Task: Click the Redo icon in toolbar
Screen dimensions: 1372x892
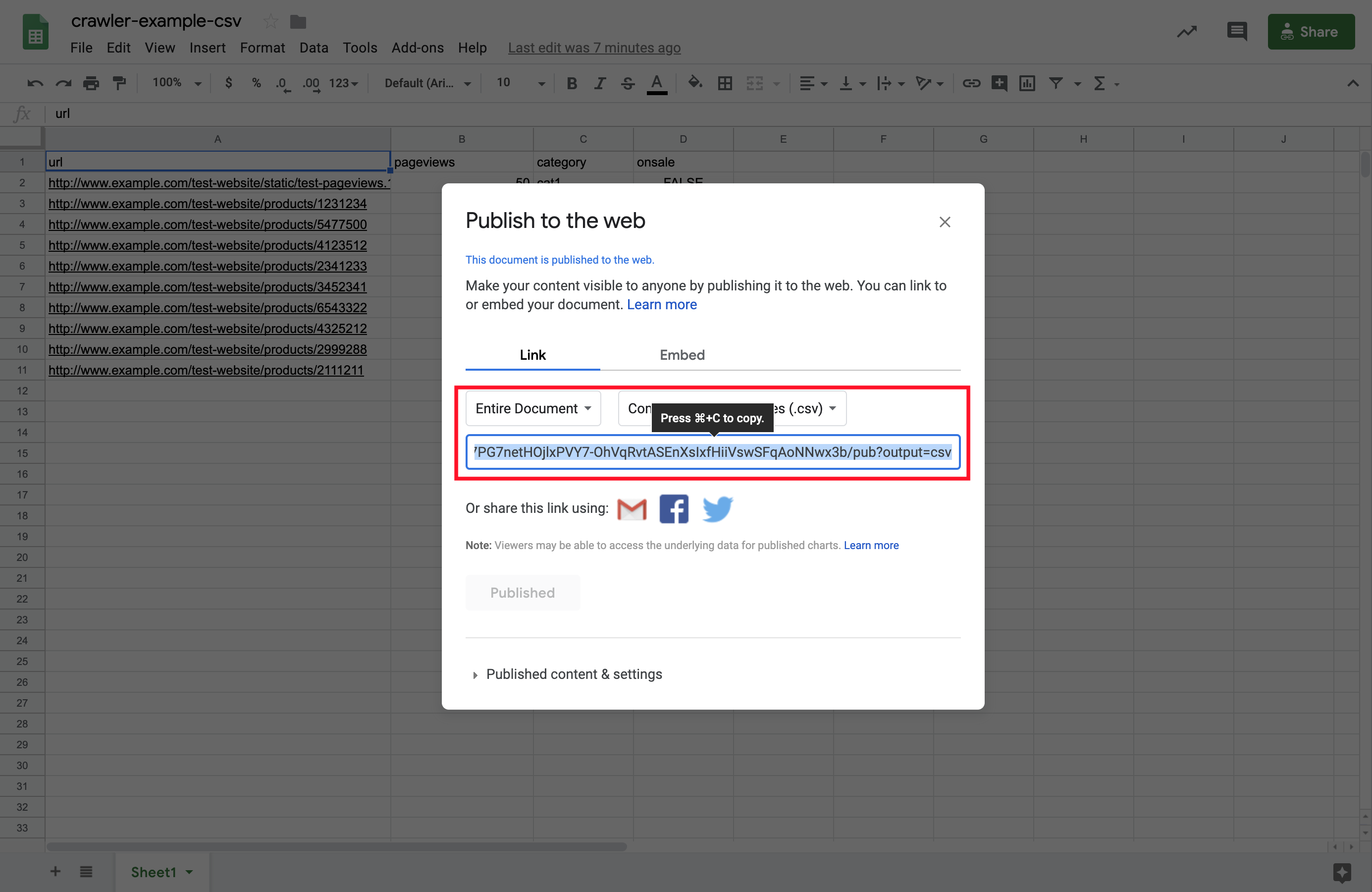Action: pos(63,83)
